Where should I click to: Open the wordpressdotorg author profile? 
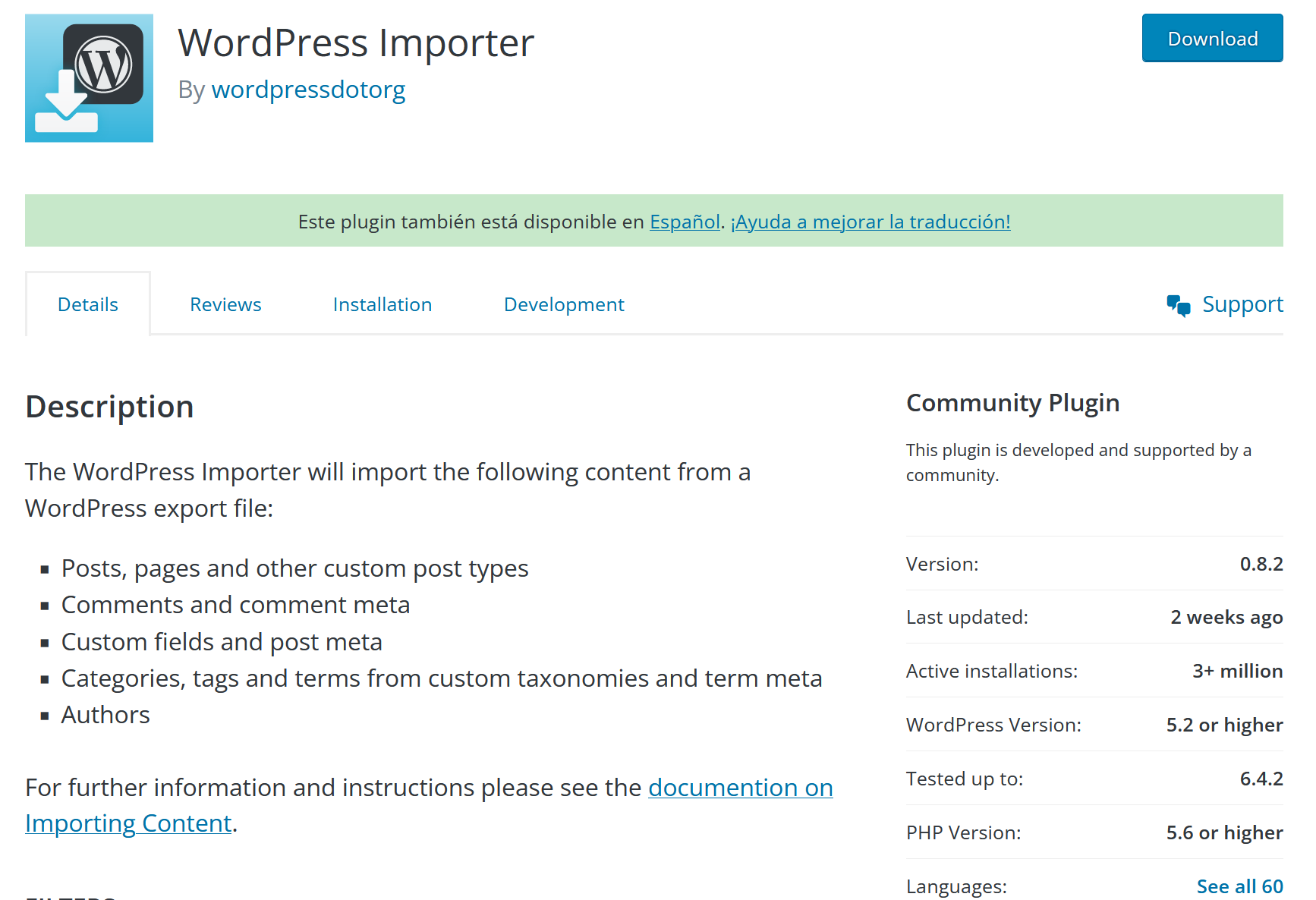(x=308, y=90)
